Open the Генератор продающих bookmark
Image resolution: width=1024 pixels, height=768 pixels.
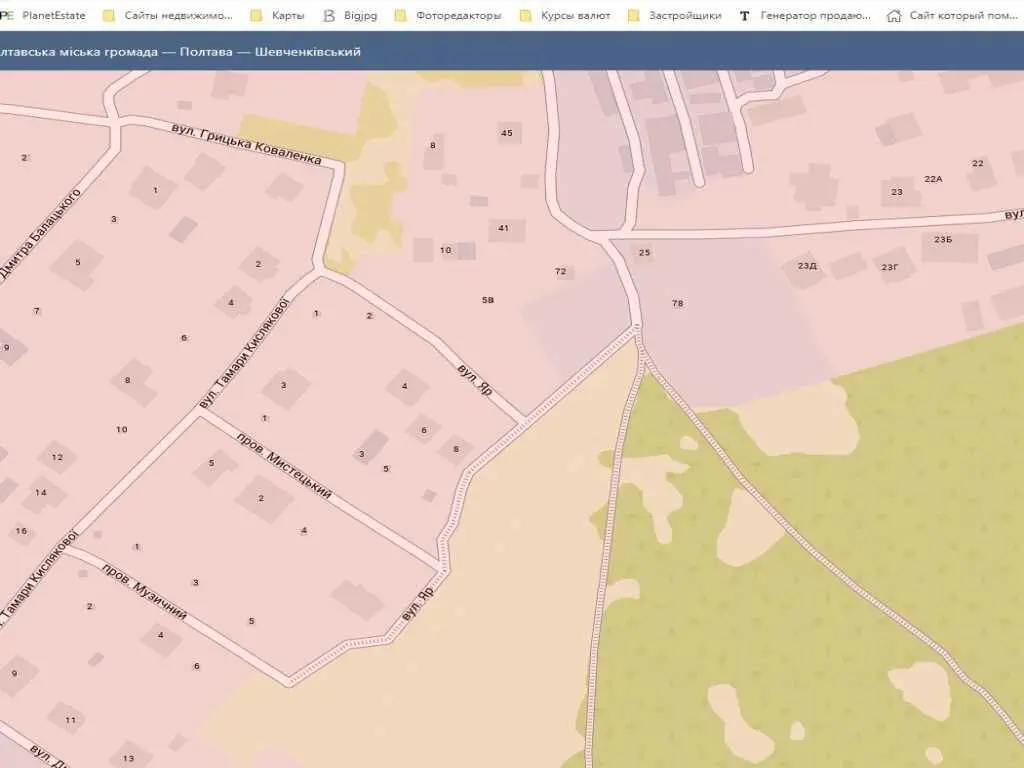[x=814, y=15]
